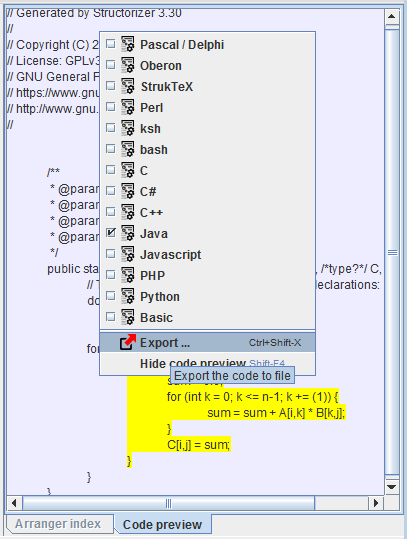Viewport: 407px width, 539px height.
Task: Tick the C++ checkbox
Action: tap(111, 212)
